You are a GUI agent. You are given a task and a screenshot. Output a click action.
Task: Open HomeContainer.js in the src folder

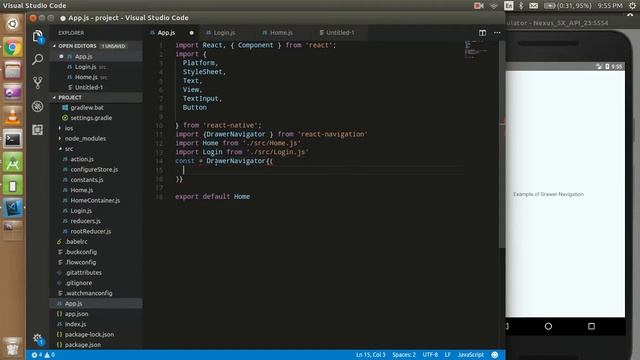[95, 200]
